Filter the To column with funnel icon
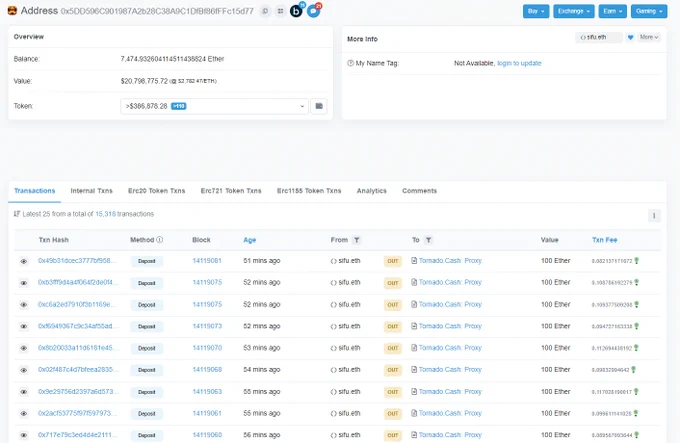 428,240
